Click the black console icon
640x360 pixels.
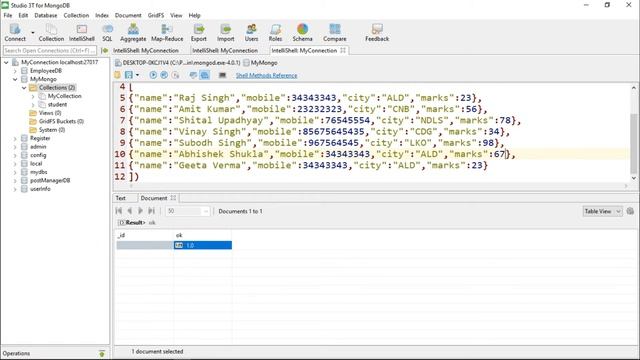click(222, 75)
